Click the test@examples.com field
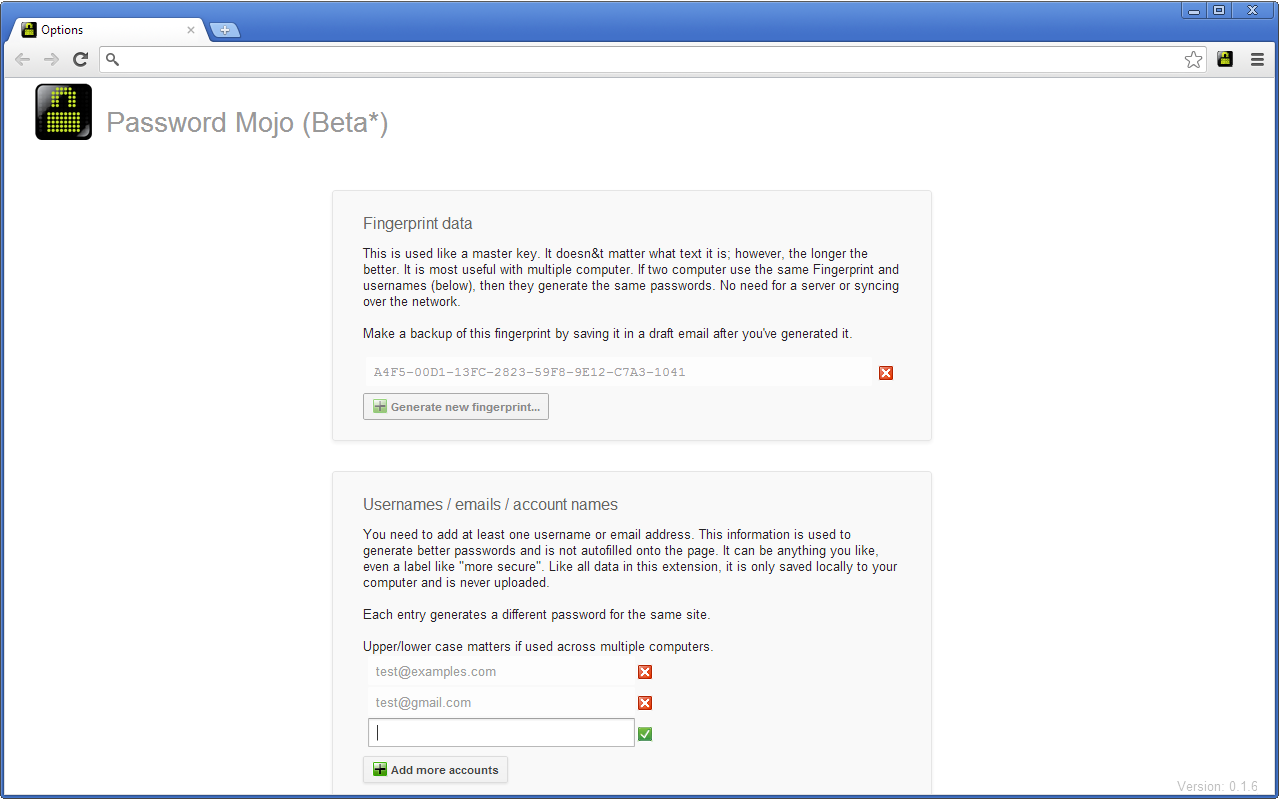 click(500, 672)
